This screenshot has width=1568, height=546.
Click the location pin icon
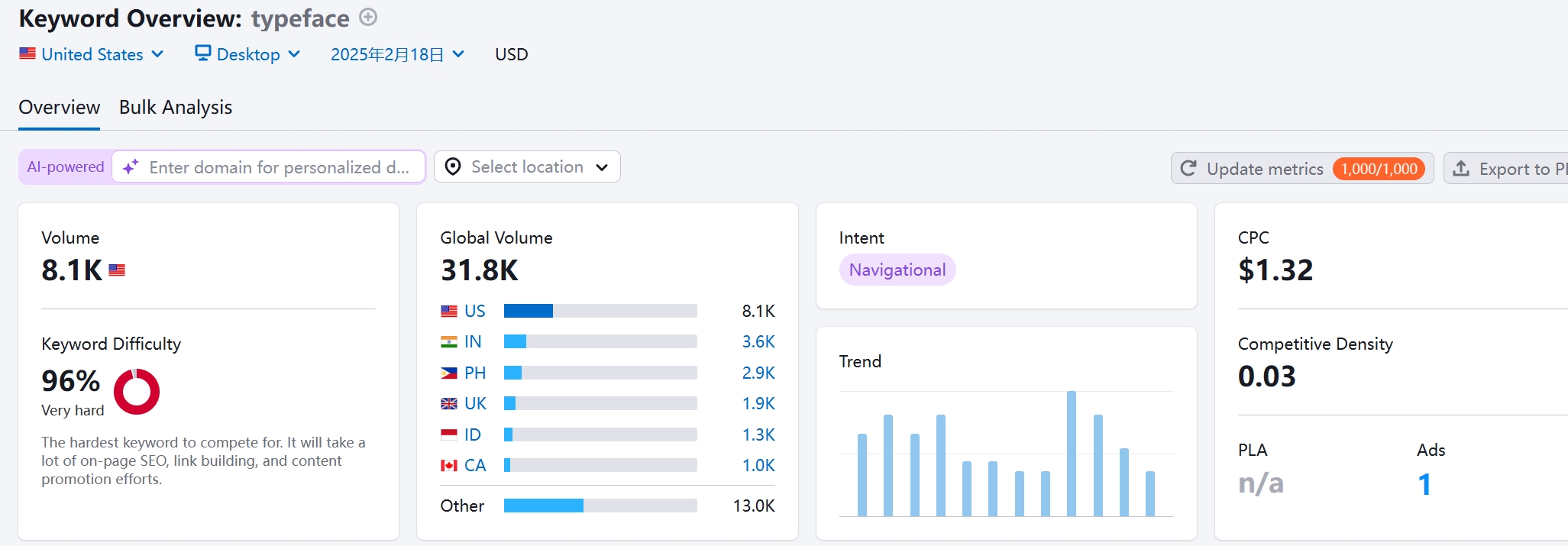(x=453, y=167)
